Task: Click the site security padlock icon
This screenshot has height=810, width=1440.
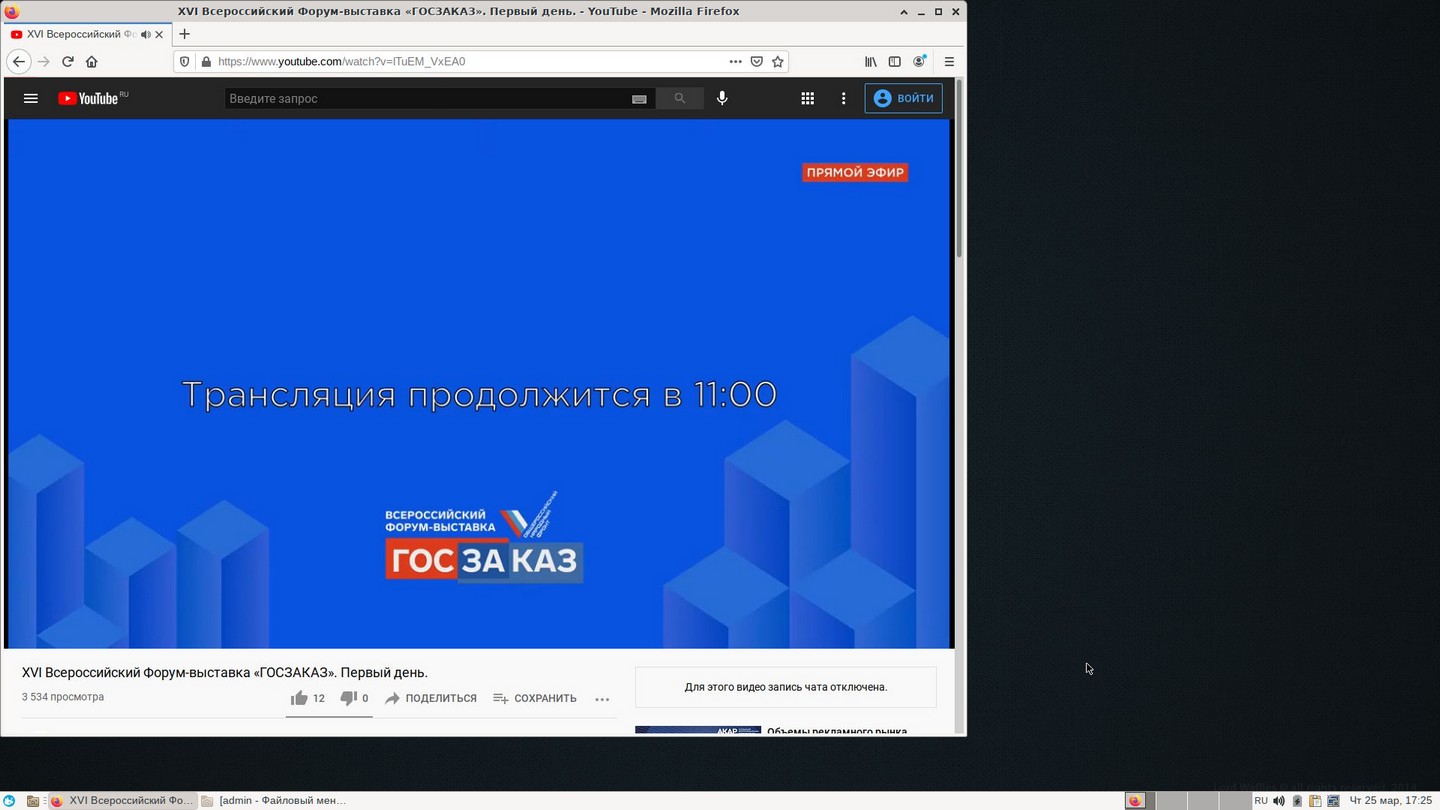Action: [206, 61]
